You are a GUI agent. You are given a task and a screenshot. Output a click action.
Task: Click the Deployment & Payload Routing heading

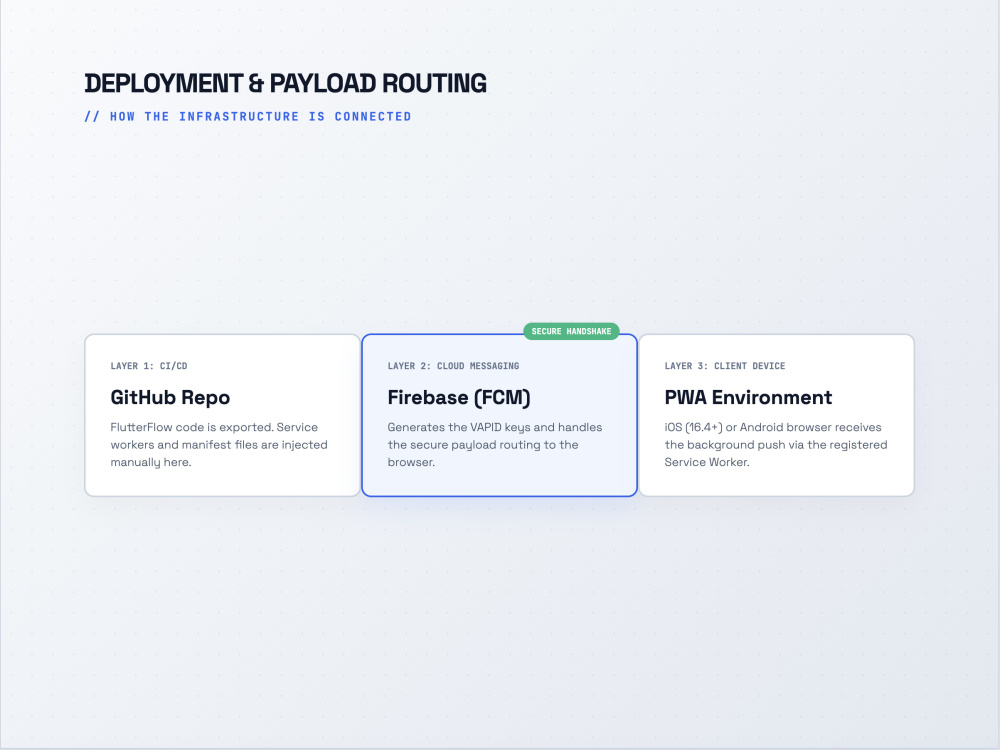point(285,84)
